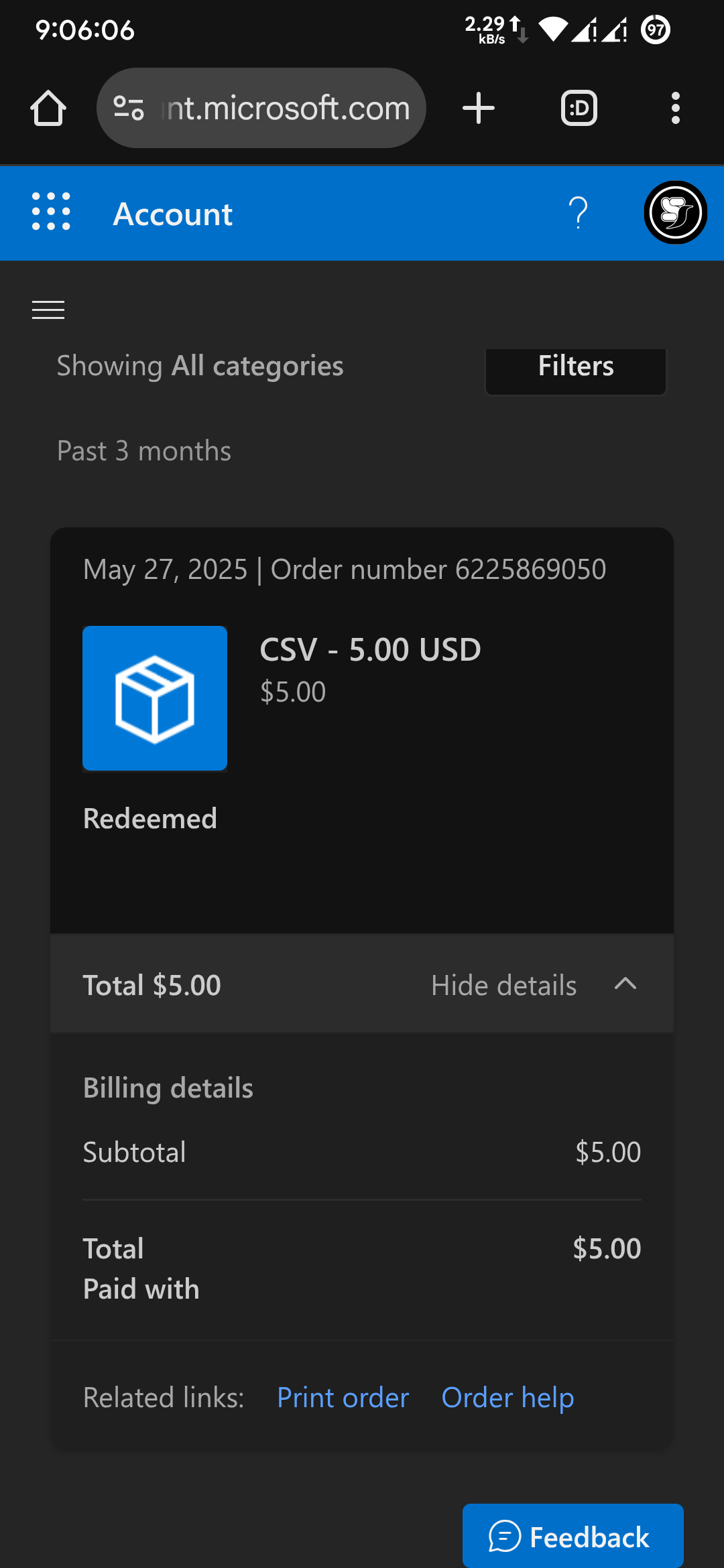Viewport: 724px width, 1568px height.
Task: Open the tab switcher icon
Action: click(579, 108)
